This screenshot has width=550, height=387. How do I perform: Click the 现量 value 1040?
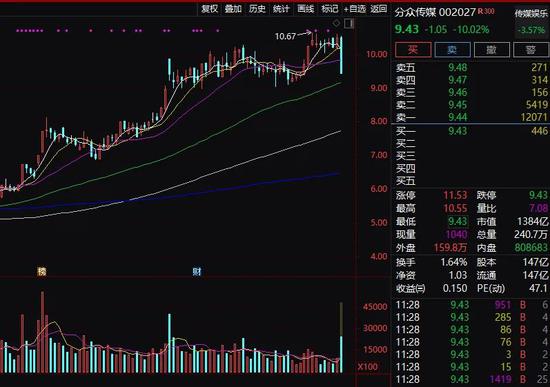(x=457, y=234)
